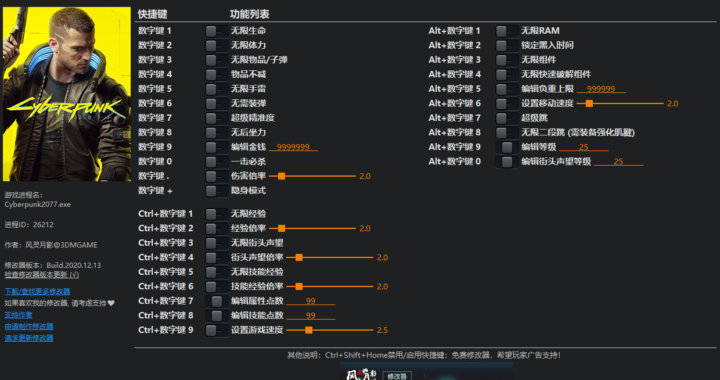Viewport: 720px width, 380px height.
Task: Toggle the 经验倍率 switch
Action: (216, 228)
